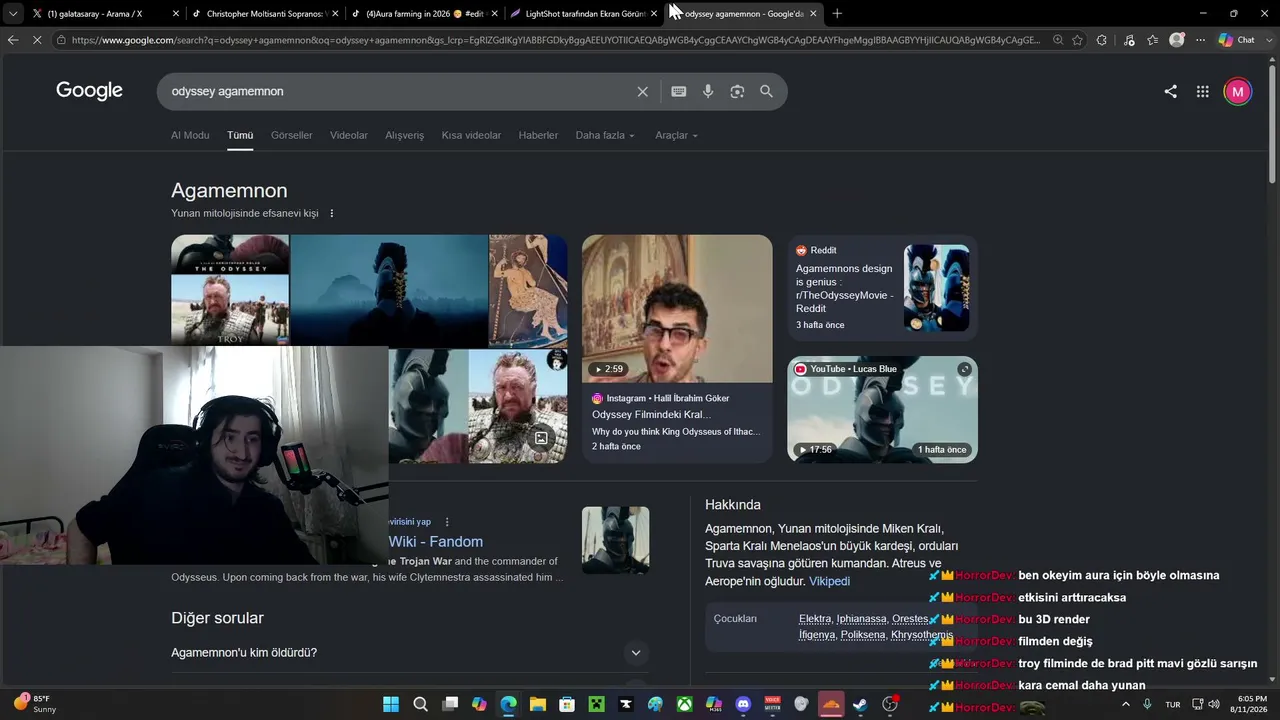Screen dimensions: 1280x720
Task: Close the Aura farming tab
Action: point(494,14)
